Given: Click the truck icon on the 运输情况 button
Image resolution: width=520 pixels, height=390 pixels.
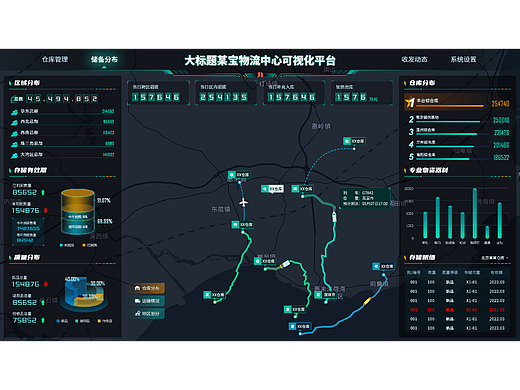Looking at the screenshot, I should point(137,301).
